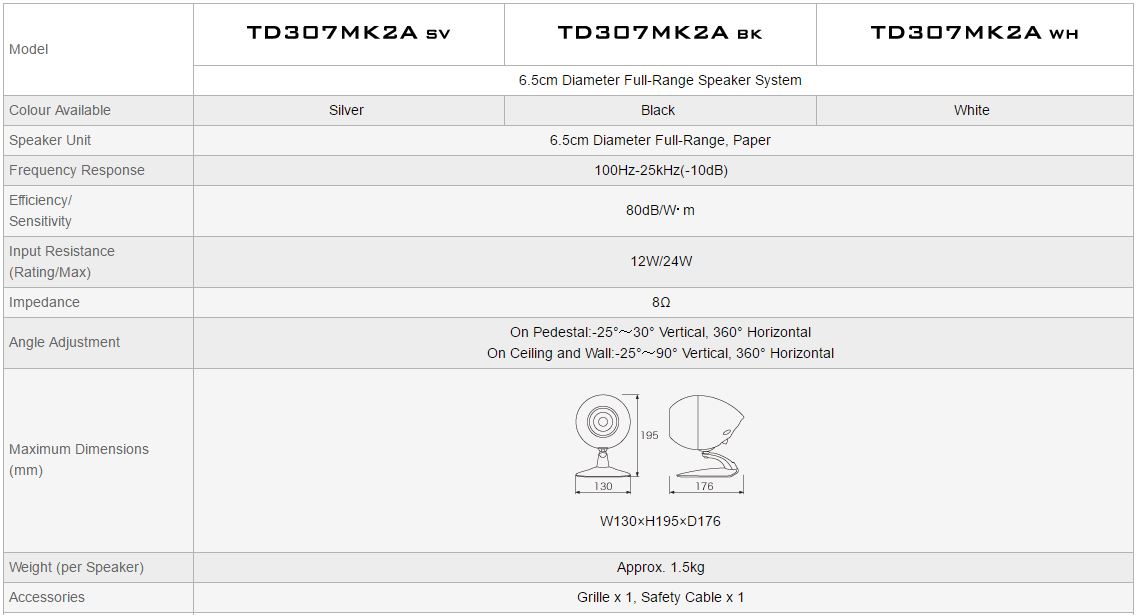Click the 195 height dimension label
Image resolution: width=1138 pixels, height=615 pixels.
[x=649, y=435]
